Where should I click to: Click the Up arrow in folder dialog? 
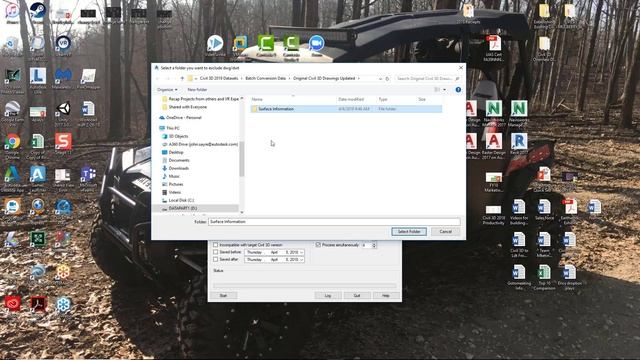click(182, 78)
